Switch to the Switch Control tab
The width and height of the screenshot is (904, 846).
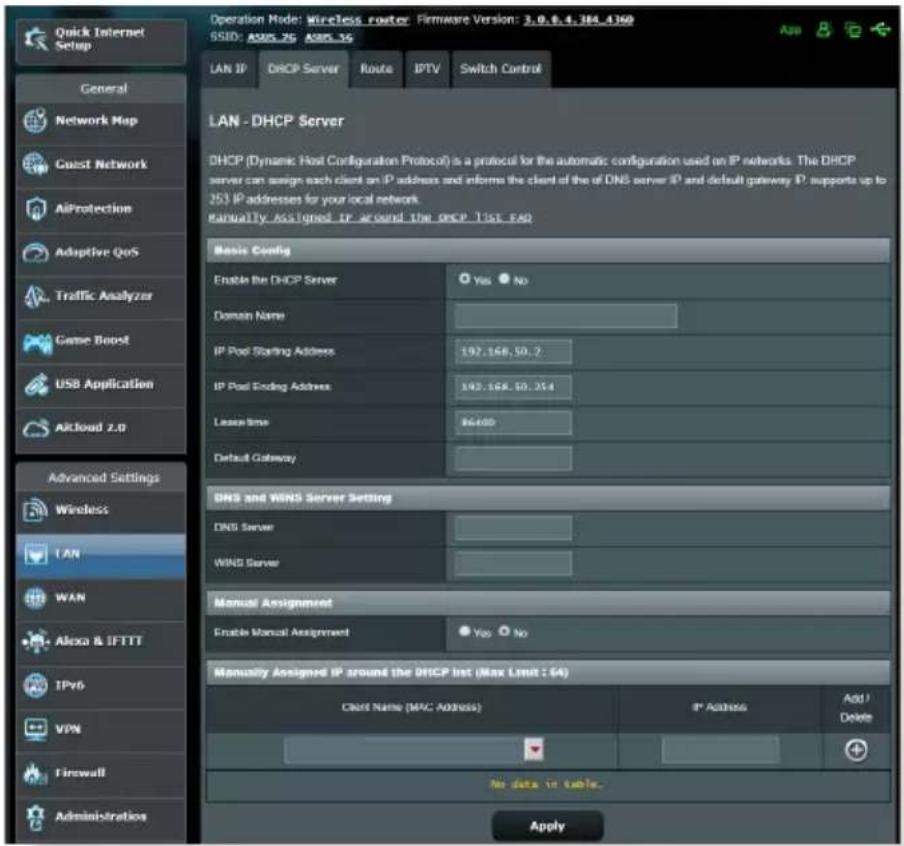500,69
